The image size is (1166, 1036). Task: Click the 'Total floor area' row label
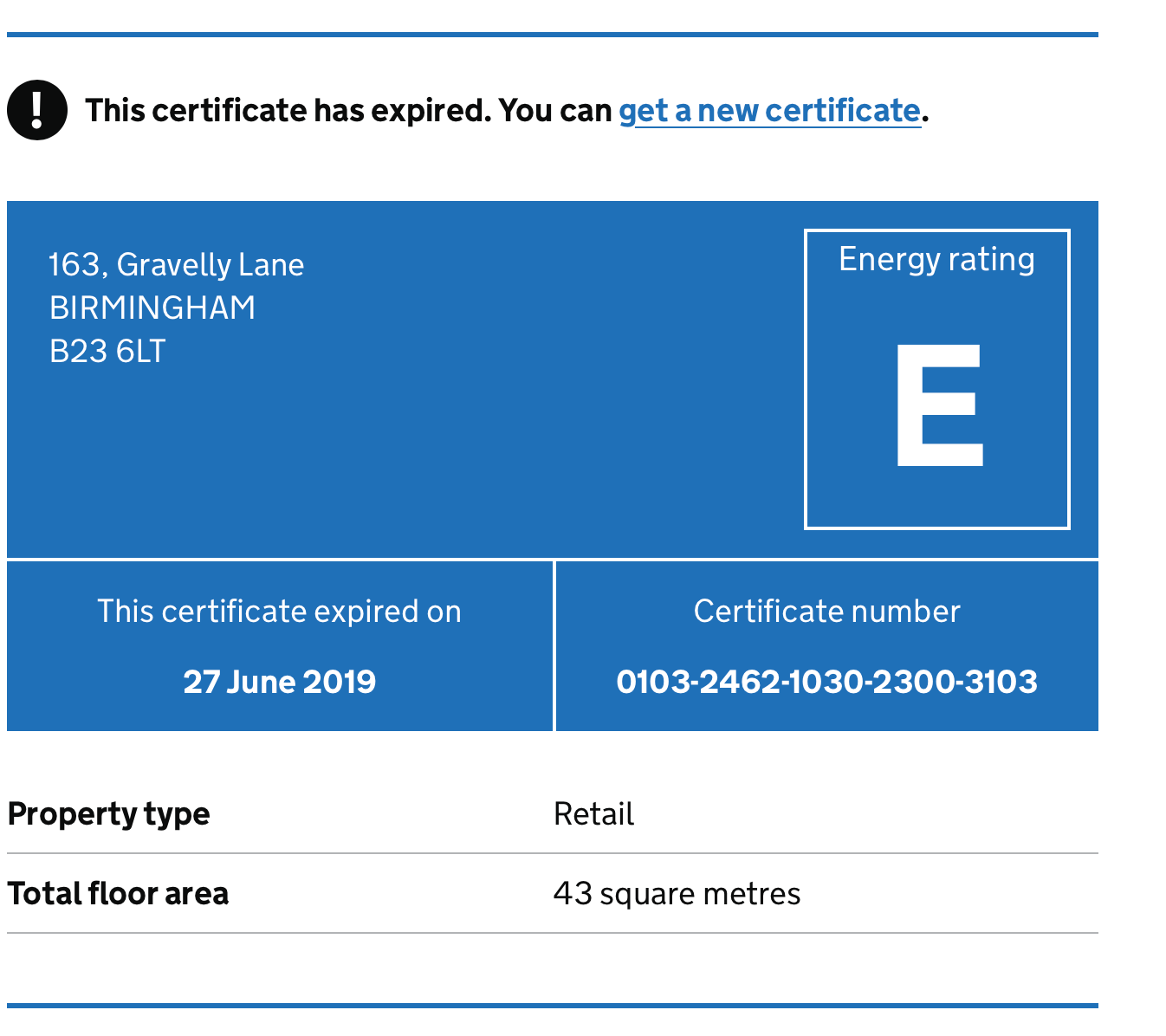[118, 894]
